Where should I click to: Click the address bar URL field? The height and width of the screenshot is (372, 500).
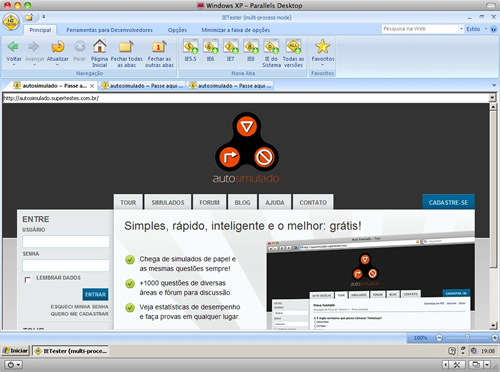[x=246, y=98]
